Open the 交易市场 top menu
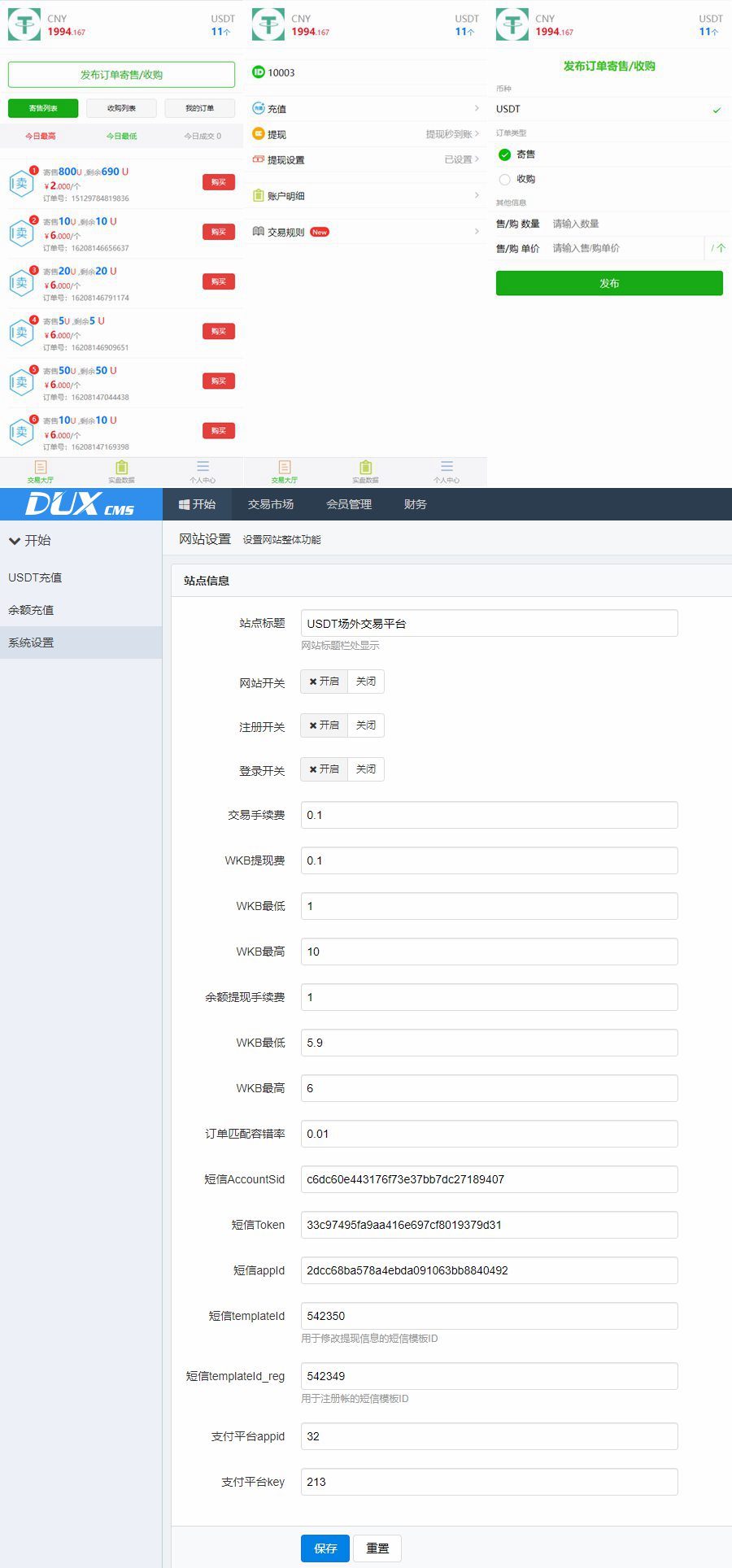This screenshot has height=1568, width=732. (270, 504)
